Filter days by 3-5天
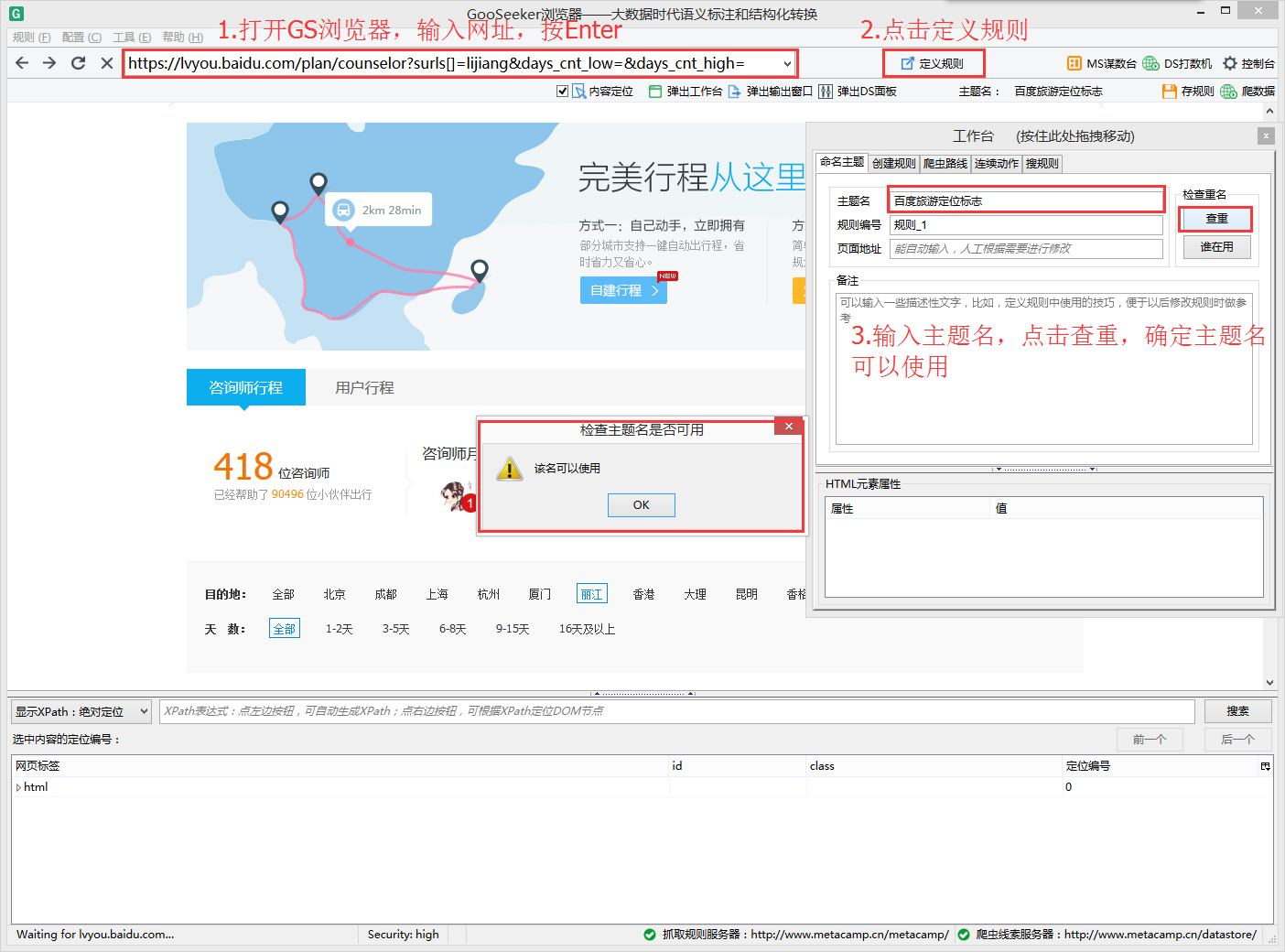This screenshot has width=1285, height=952. (395, 629)
